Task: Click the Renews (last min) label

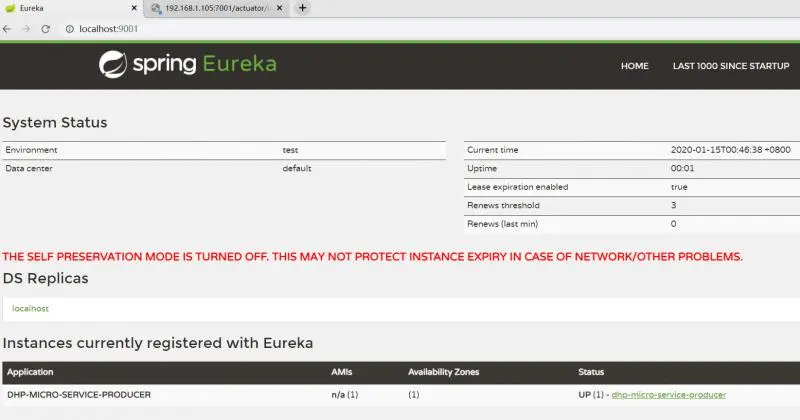Action: [x=503, y=224]
